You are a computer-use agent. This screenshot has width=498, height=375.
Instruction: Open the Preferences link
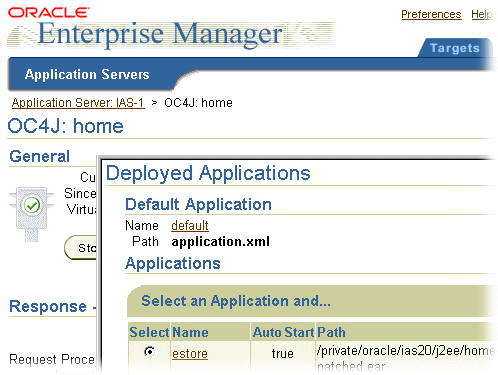431,14
